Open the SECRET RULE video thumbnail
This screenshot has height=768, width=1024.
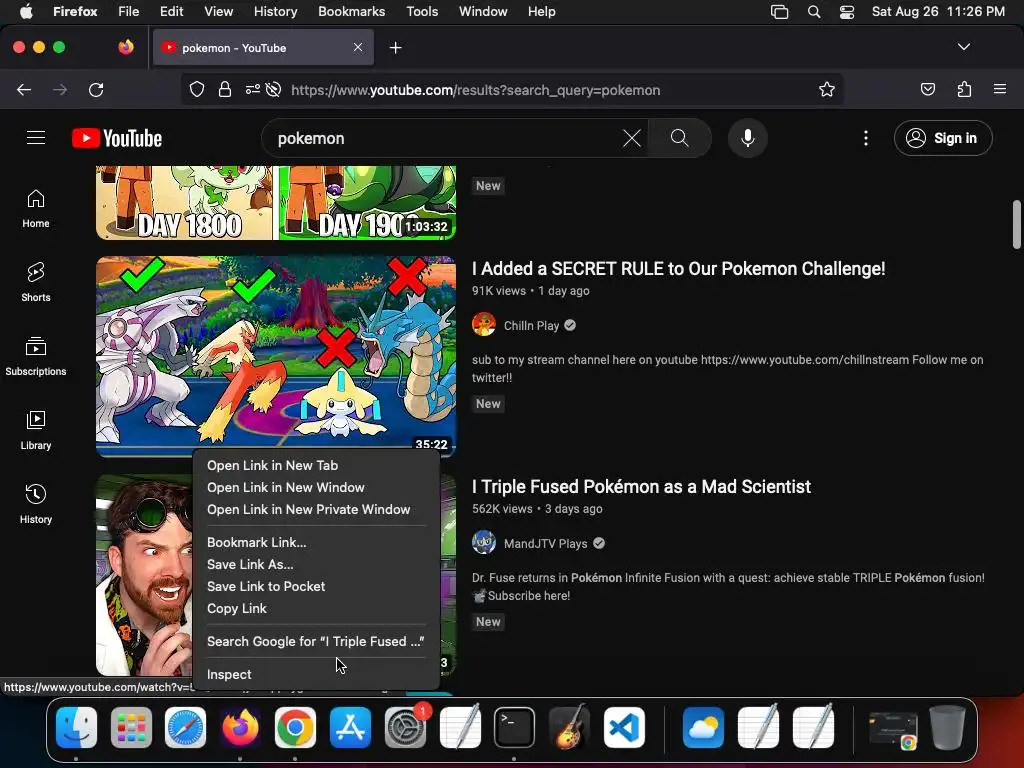[276, 356]
